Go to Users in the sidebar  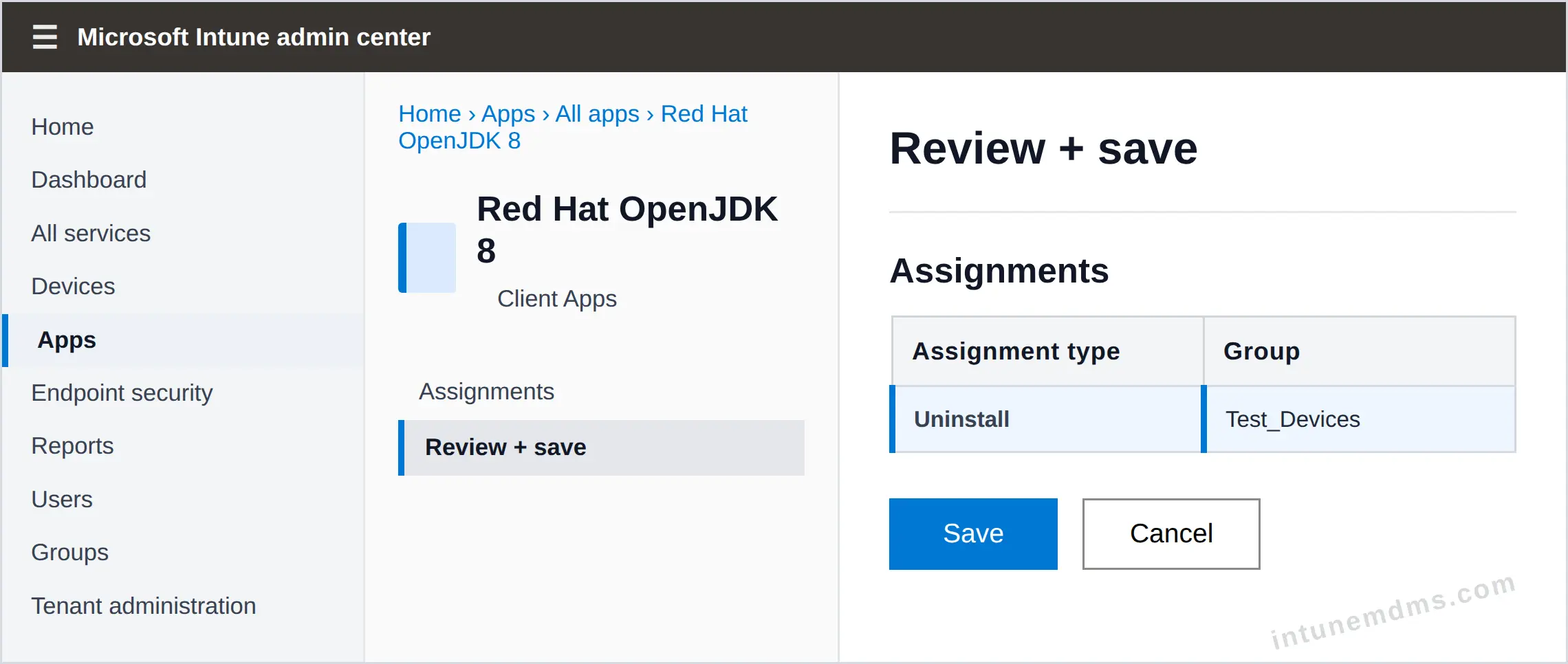62,499
